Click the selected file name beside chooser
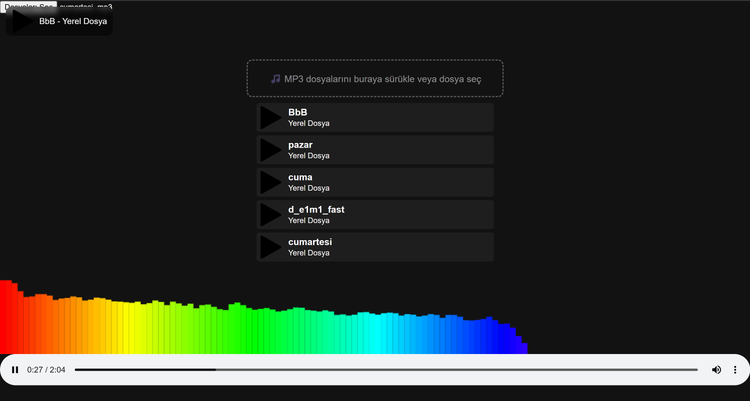 tap(86, 7)
